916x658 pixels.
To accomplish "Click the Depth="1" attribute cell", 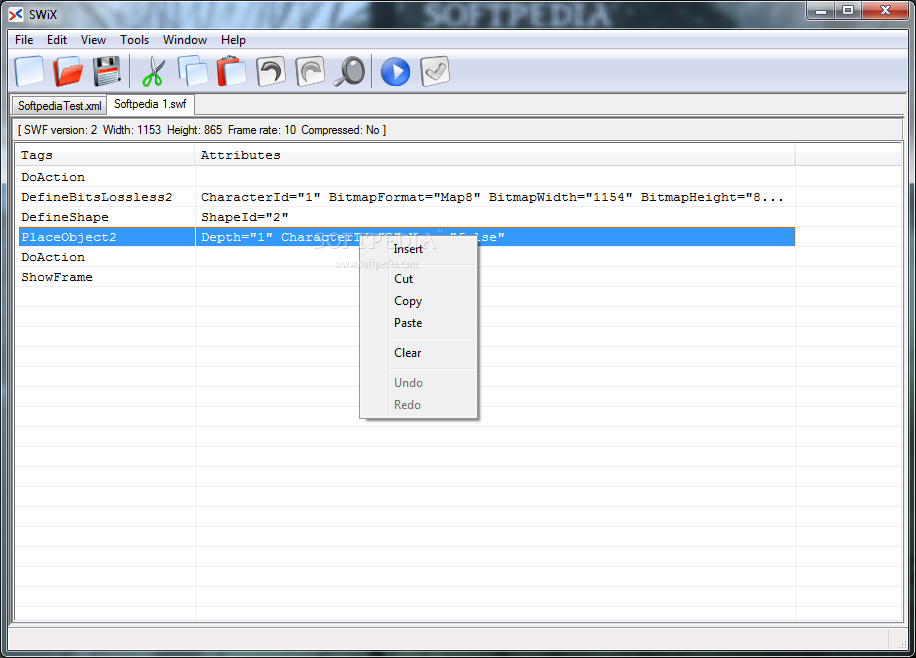I will [x=495, y=237].
